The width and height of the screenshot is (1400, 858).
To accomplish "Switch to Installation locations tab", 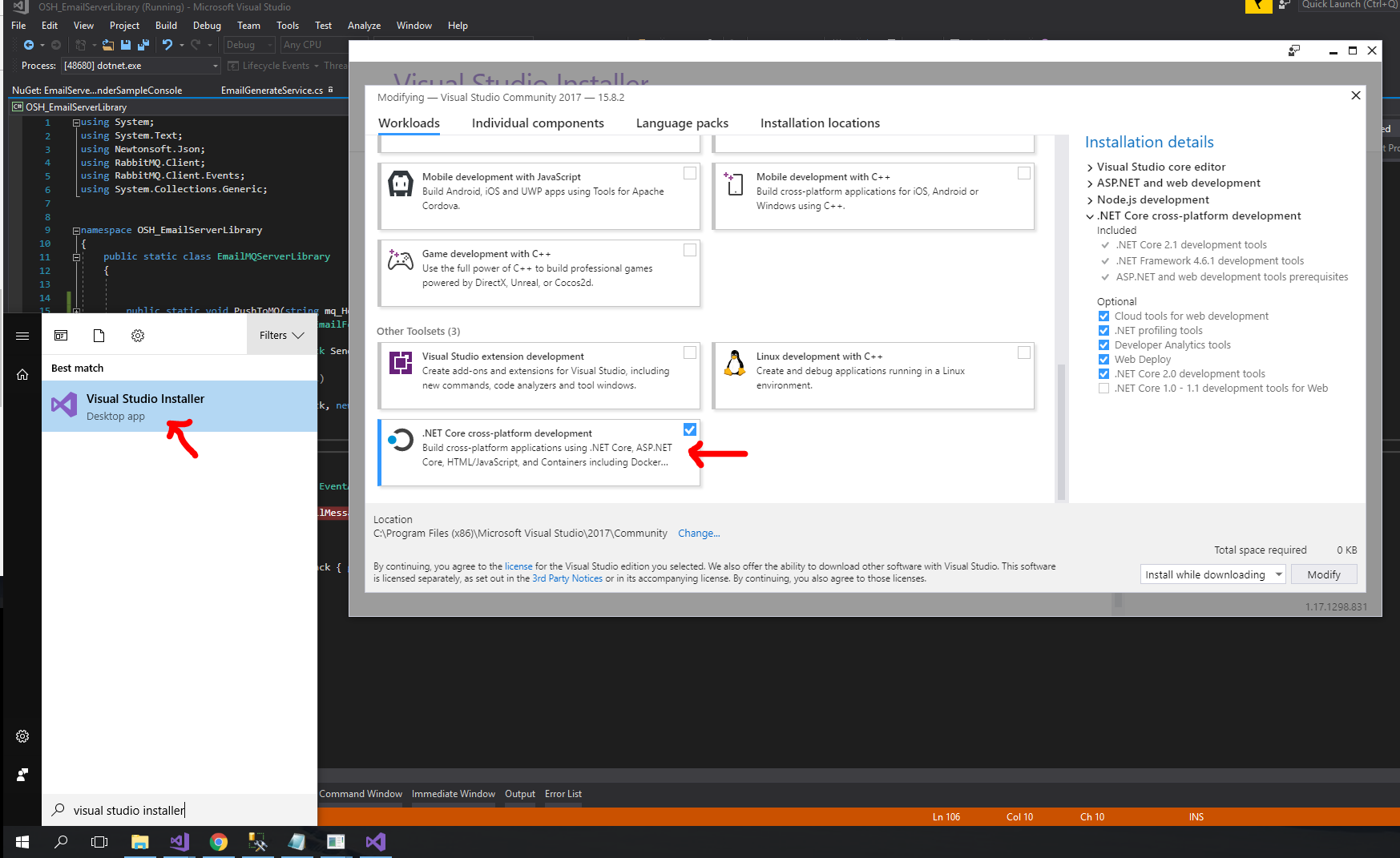I will 820,123.
